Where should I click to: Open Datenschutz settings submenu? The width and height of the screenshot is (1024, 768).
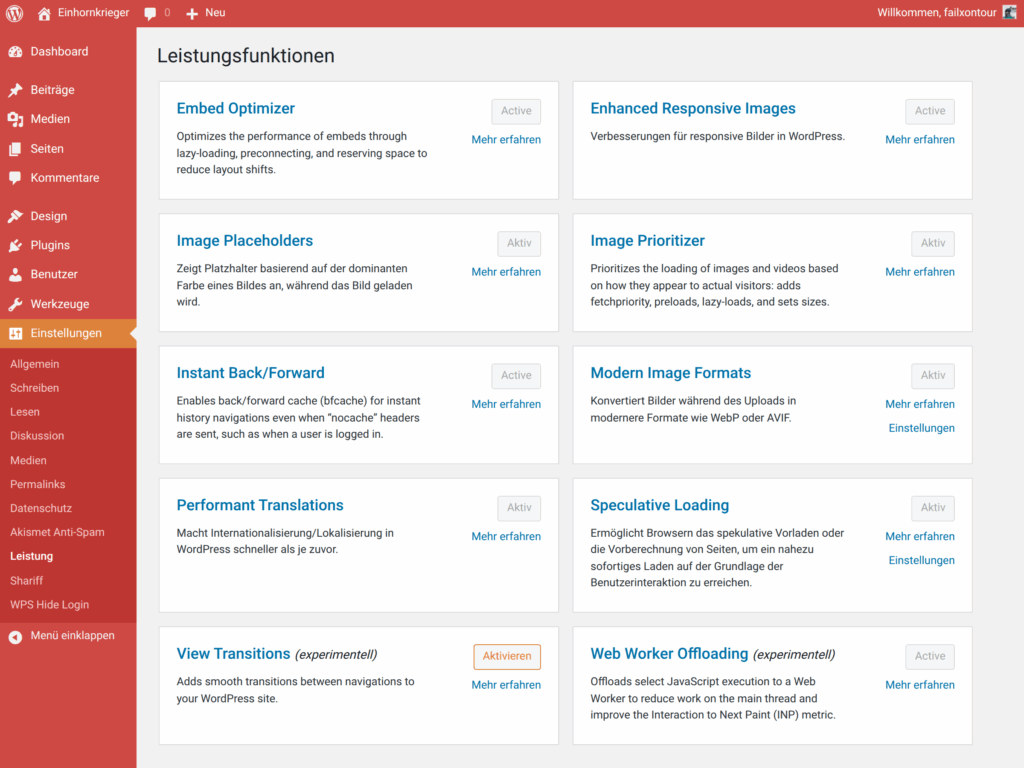(x=41, y=509)
